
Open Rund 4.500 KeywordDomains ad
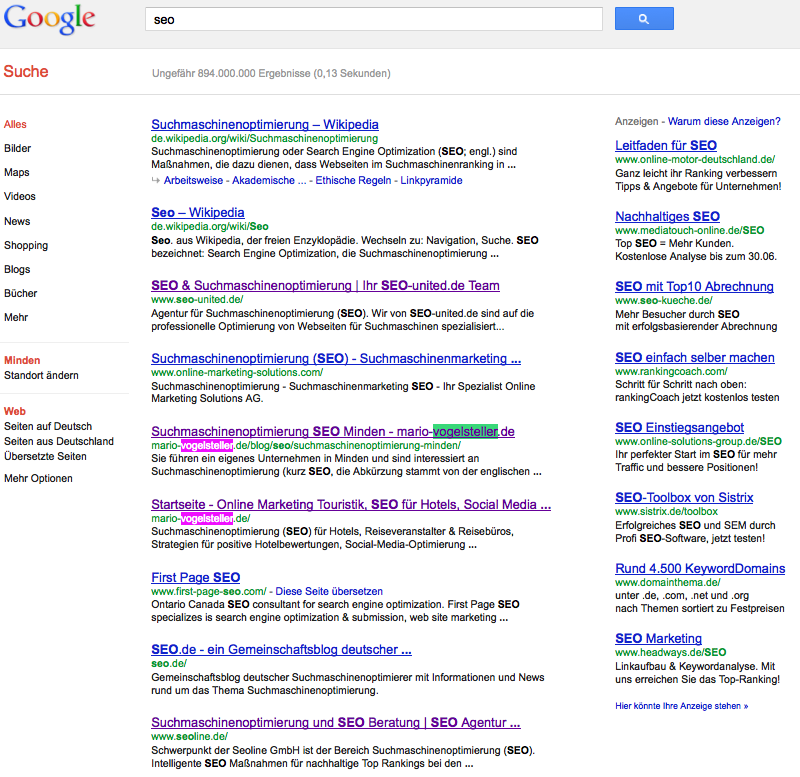pos(700,568)
